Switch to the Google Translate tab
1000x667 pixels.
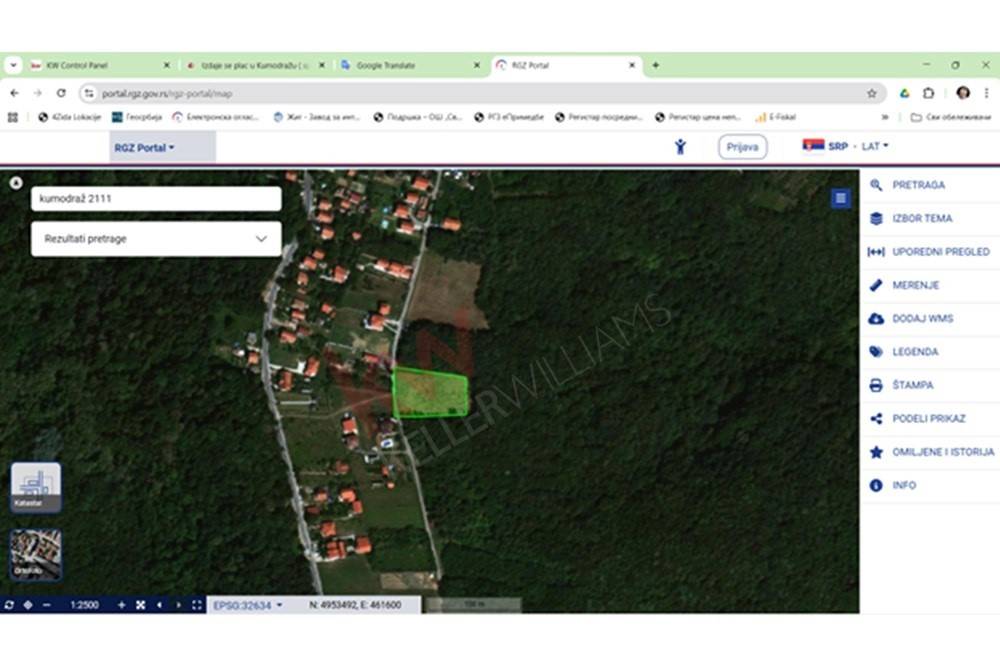pyautogui.click(x=410, y=65)
